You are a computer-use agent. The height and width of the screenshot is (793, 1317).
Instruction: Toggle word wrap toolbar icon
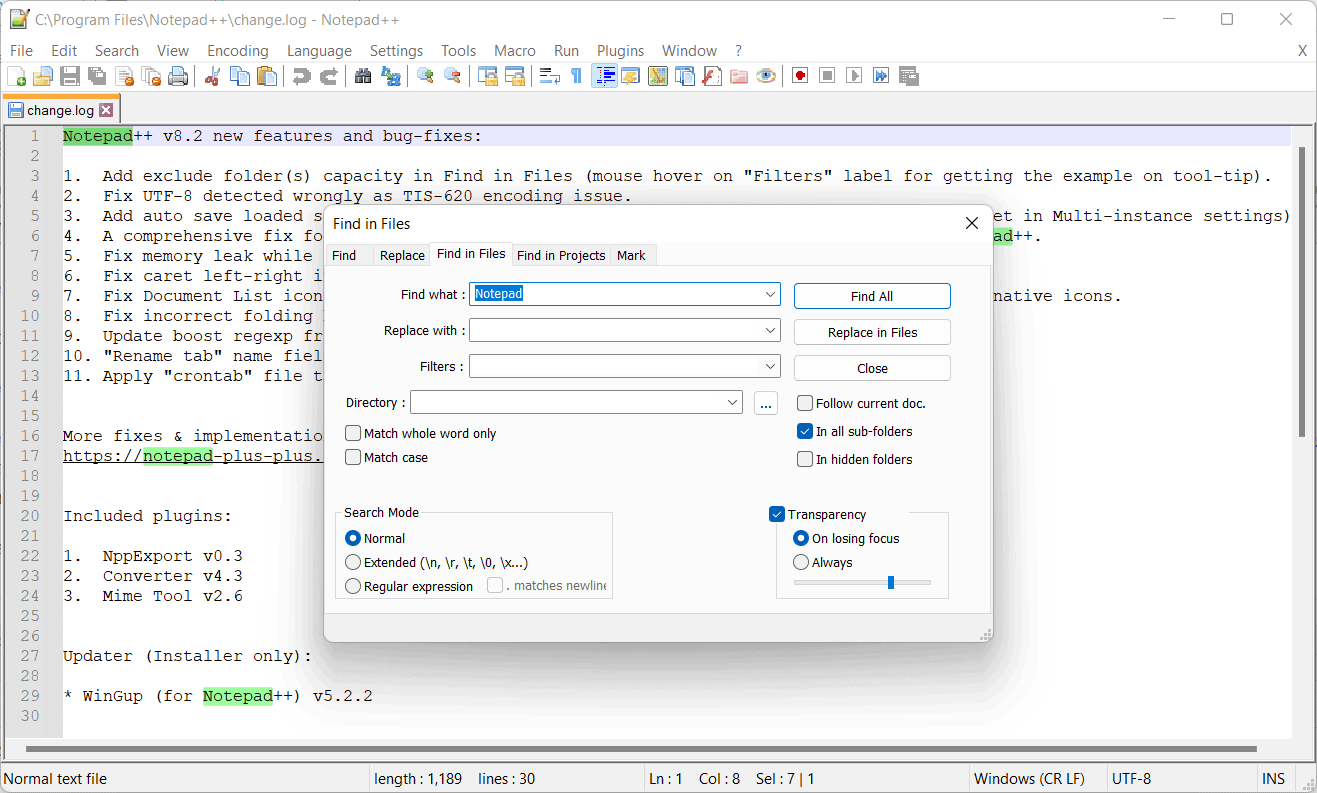point(549,76)
